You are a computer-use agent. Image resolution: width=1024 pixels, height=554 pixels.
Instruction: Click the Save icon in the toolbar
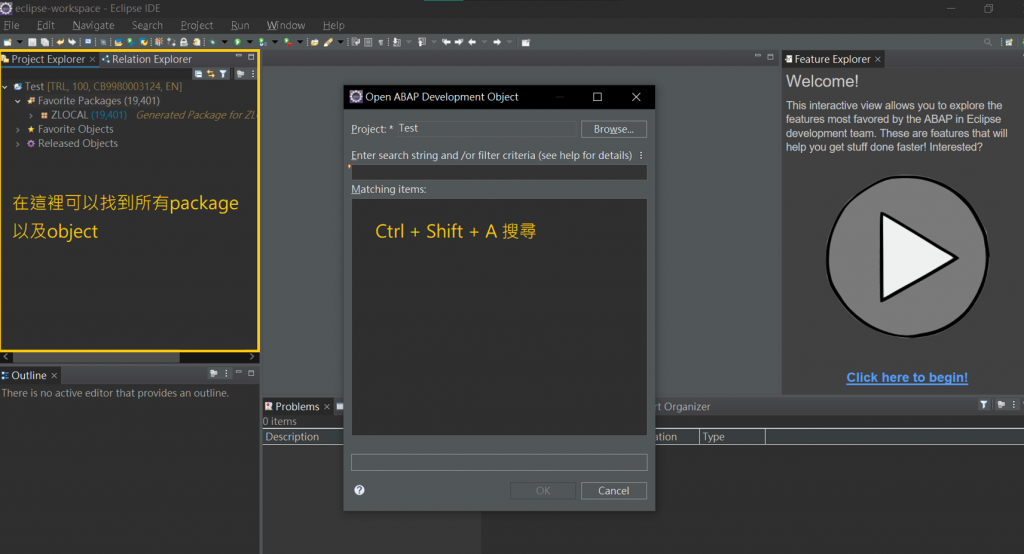click(32, 42)
